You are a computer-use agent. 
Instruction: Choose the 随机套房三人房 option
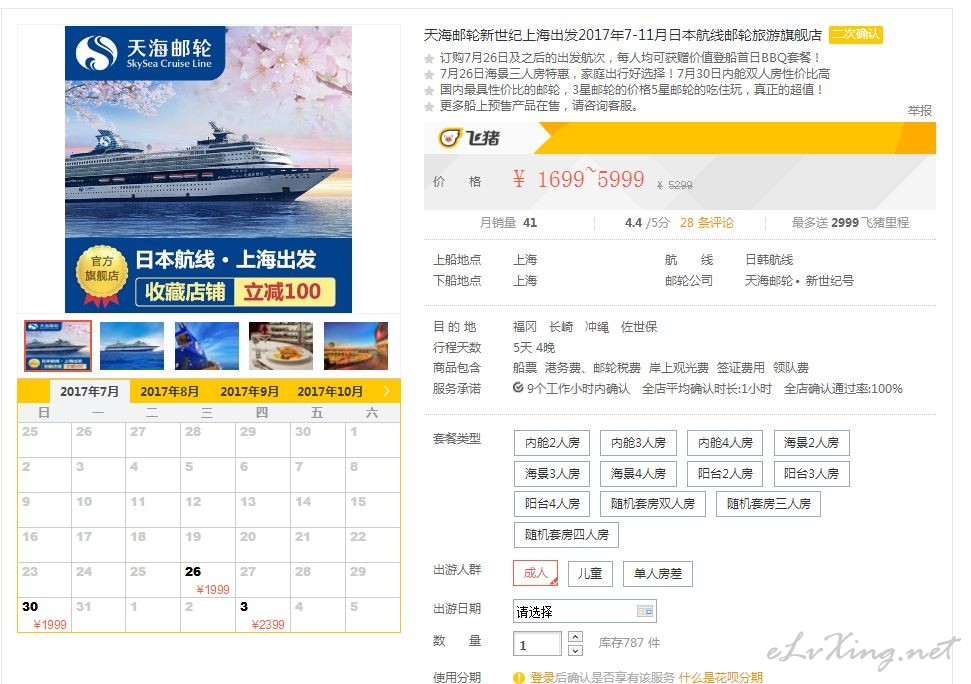(x=769, y=504)
